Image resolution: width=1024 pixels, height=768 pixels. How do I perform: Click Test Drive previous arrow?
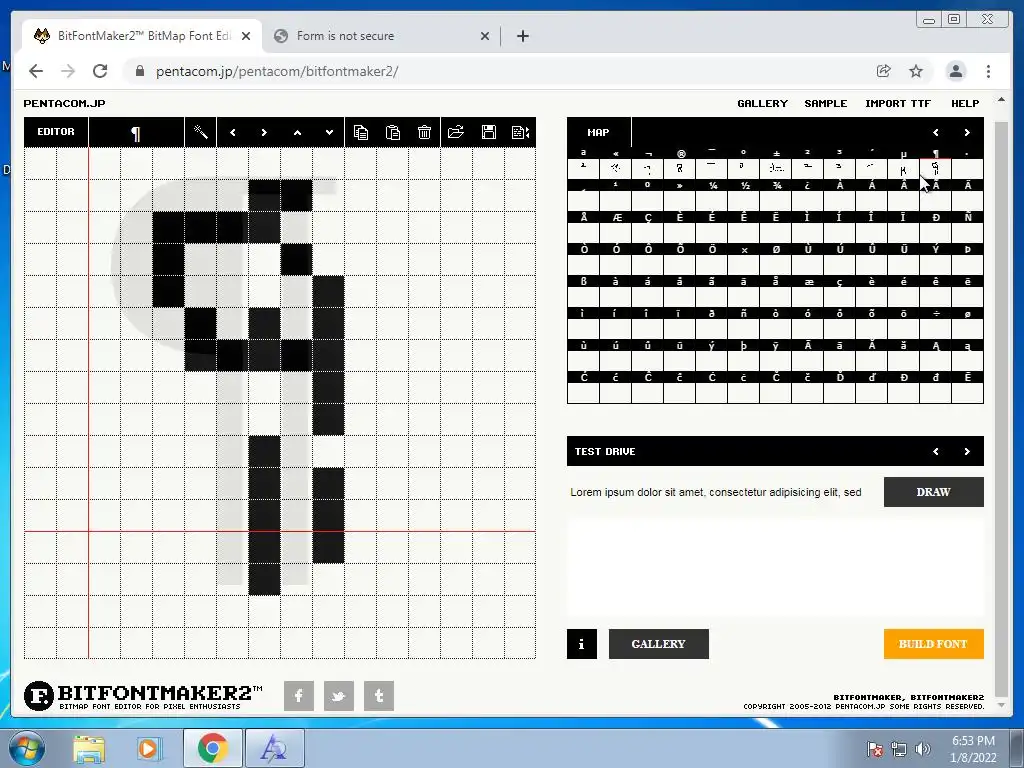coord(936,451)
